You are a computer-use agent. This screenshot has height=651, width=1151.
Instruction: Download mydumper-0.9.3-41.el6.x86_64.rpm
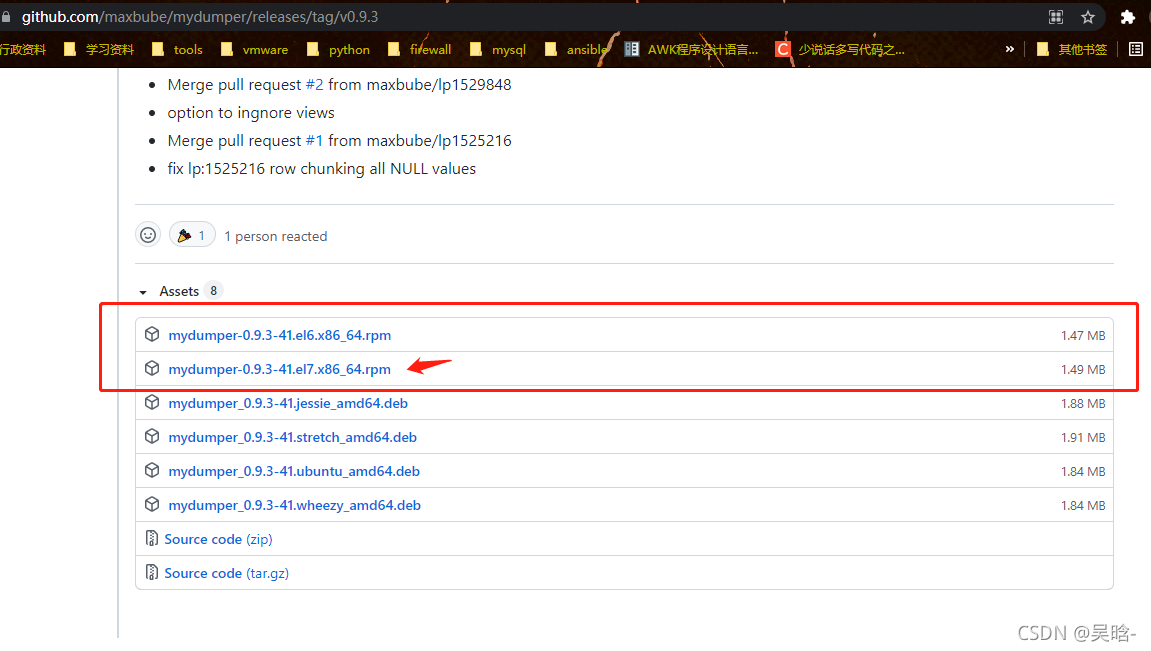(280, 335)
